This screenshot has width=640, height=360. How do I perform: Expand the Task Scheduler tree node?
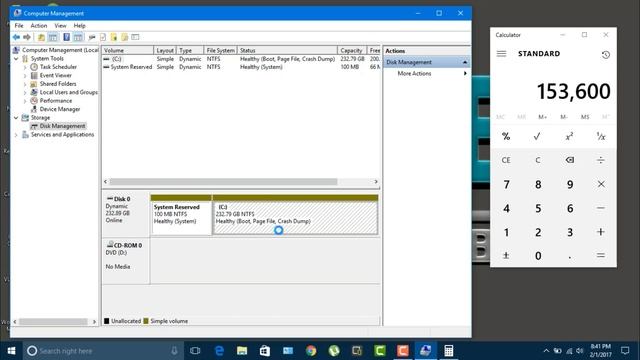25,67
